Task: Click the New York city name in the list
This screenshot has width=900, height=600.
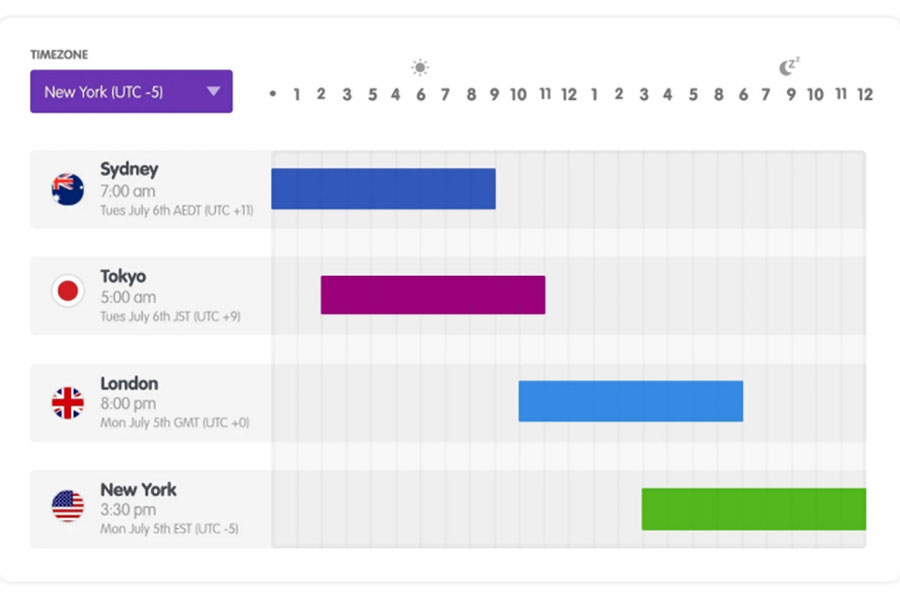Action: tap(138, 490)
